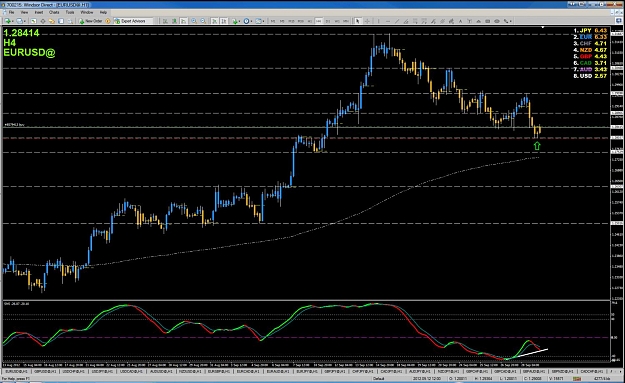Select the M30 timeframe button
625x383 pixels.
[301, 21]
